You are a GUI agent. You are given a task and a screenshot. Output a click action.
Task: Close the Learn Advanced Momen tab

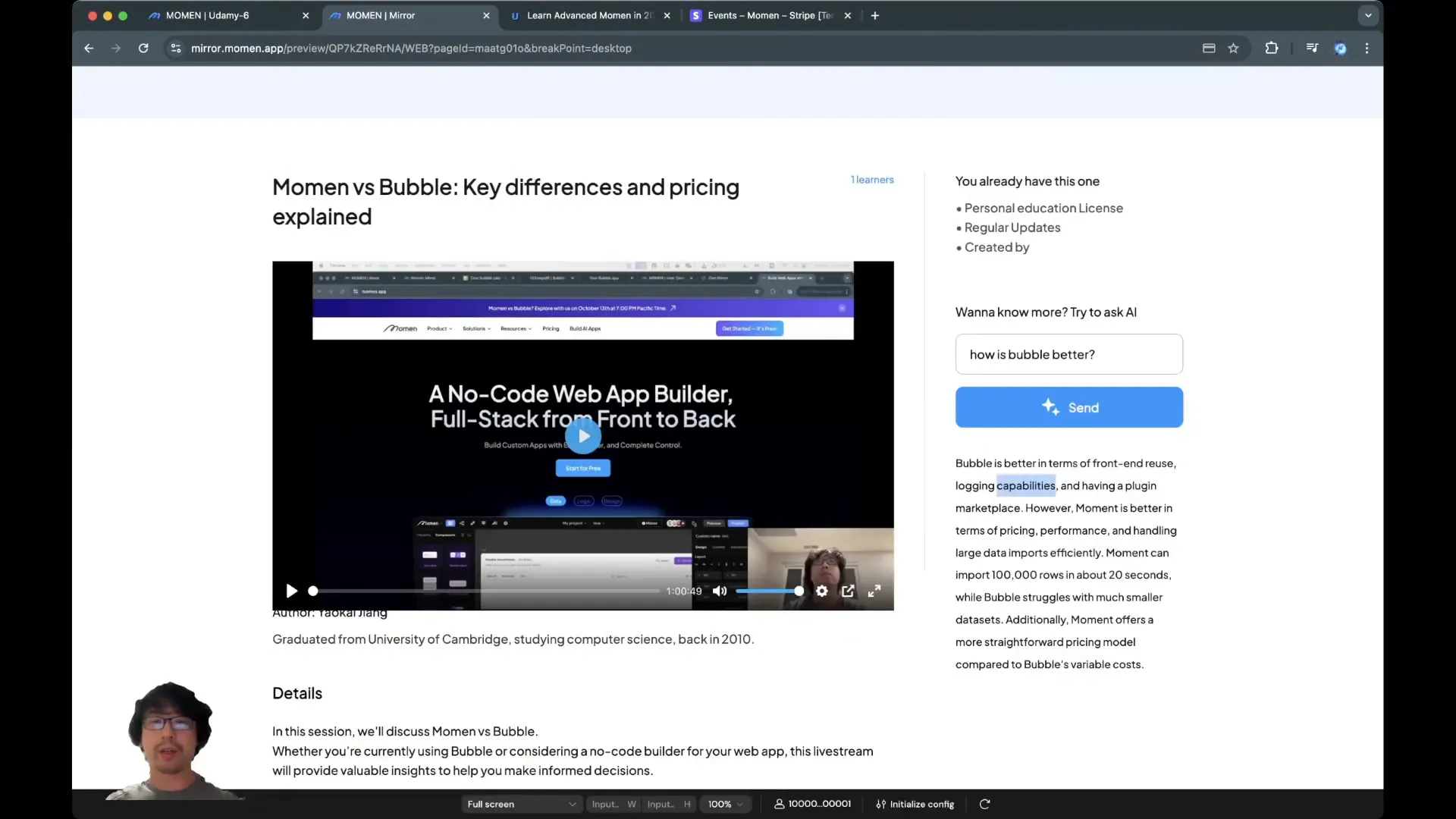tap(667, 15)
